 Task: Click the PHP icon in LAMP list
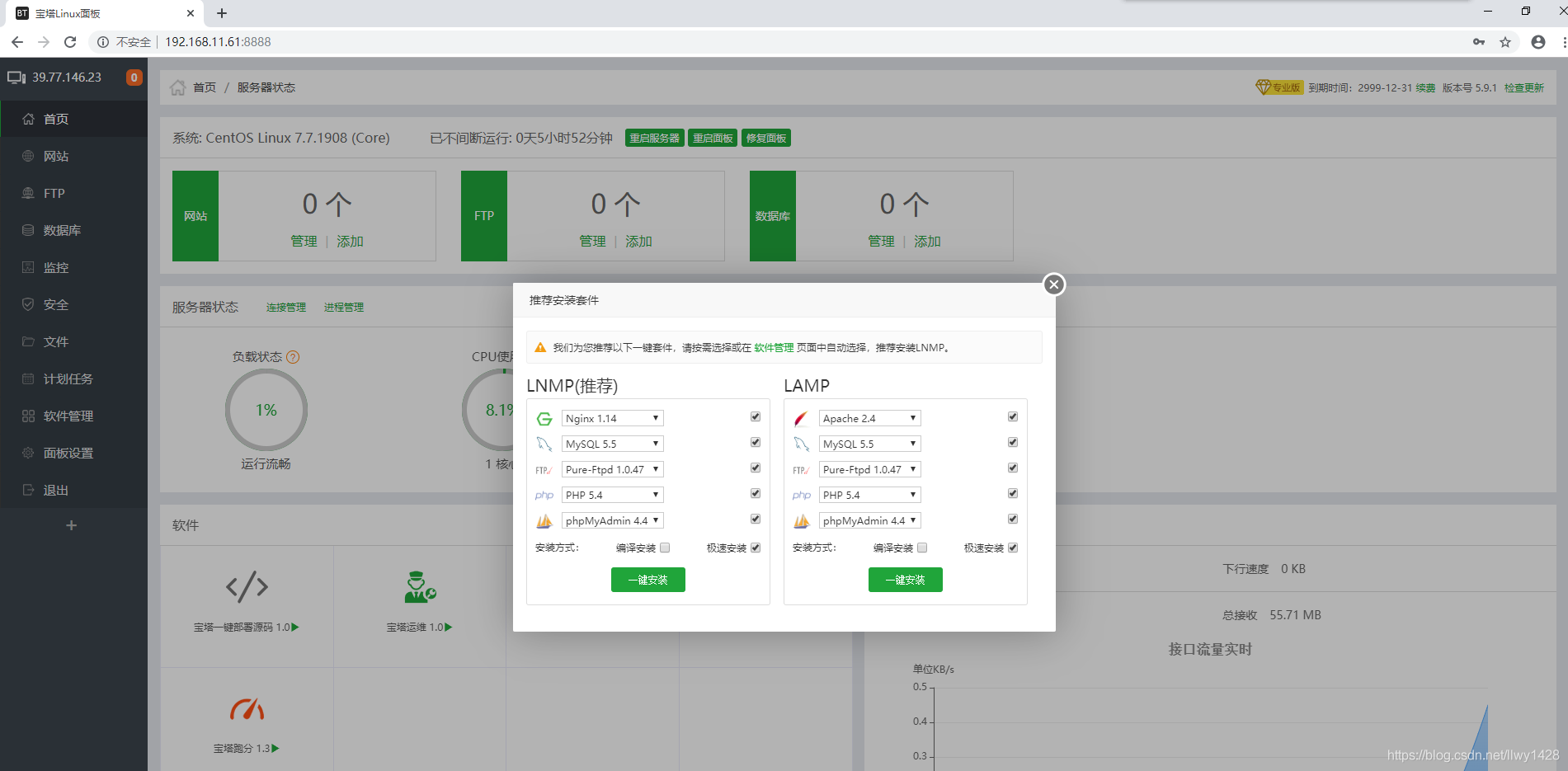click(x=802, y=496)
